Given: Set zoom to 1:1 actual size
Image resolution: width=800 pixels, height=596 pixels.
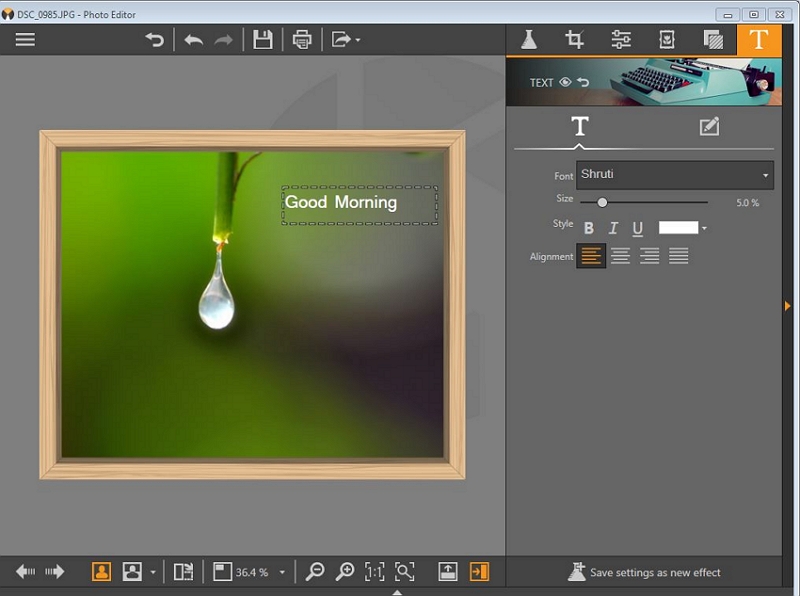Looking at the screenshot, I should coord(374,572).
